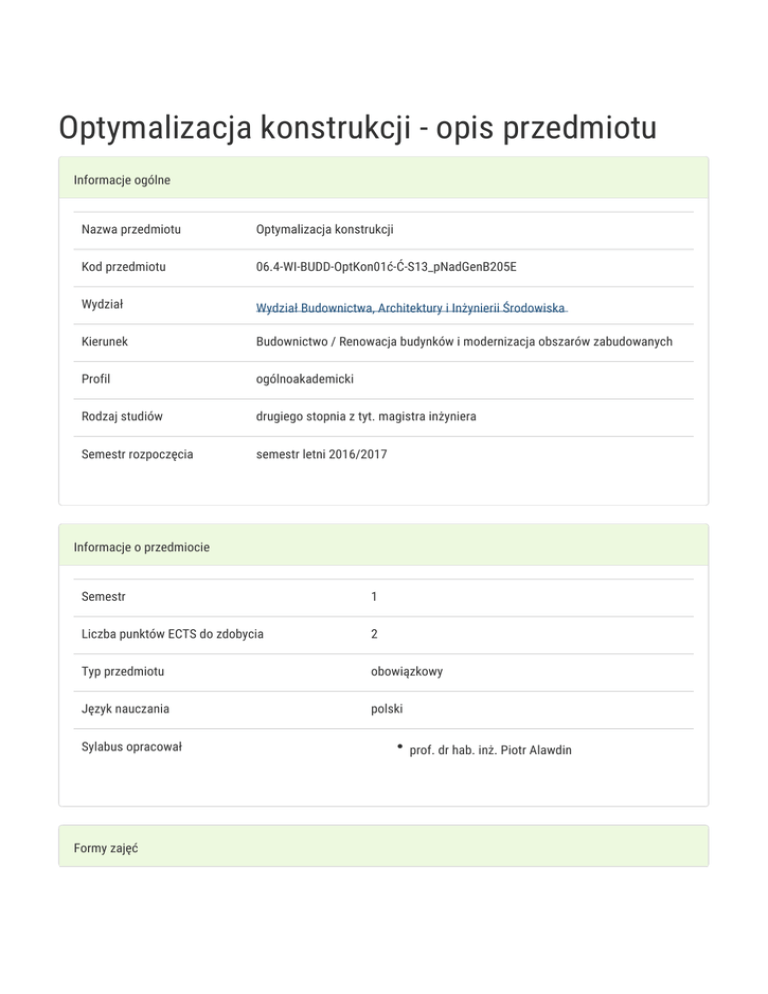Open the Wydział Budownictwa, Architektury i Inżynierii Środowiska link
768x994 pixels.
tap(410, 310)
